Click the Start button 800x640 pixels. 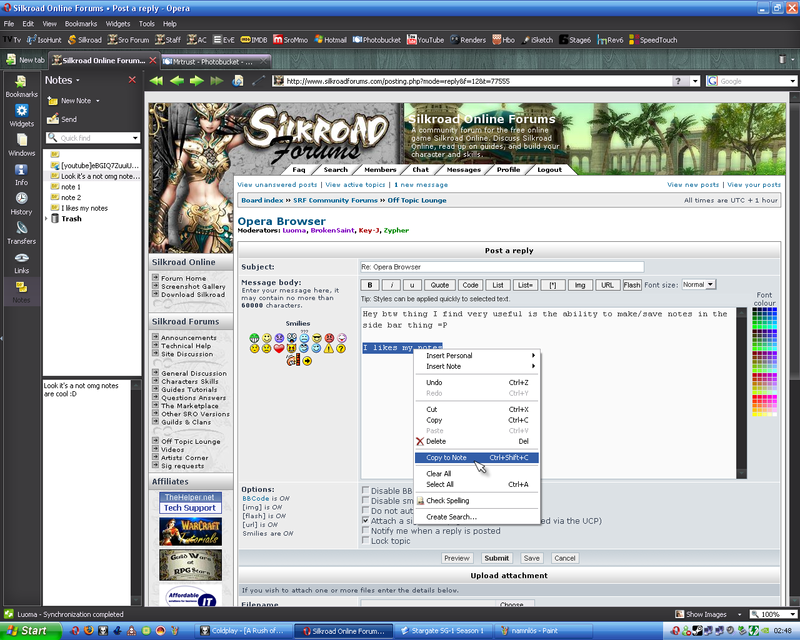30,631
